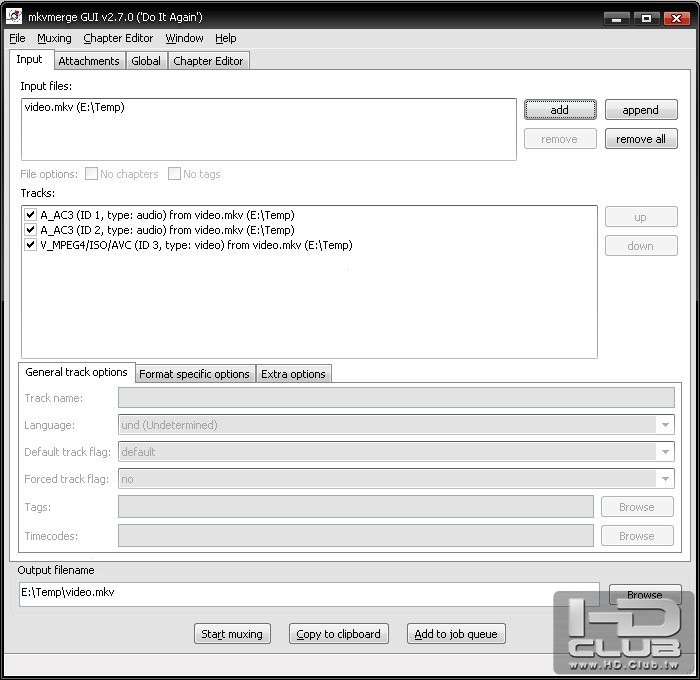Select video.mkv in the input files list
The height and width of the screenshot is (680, 700).
pos(75,107)
